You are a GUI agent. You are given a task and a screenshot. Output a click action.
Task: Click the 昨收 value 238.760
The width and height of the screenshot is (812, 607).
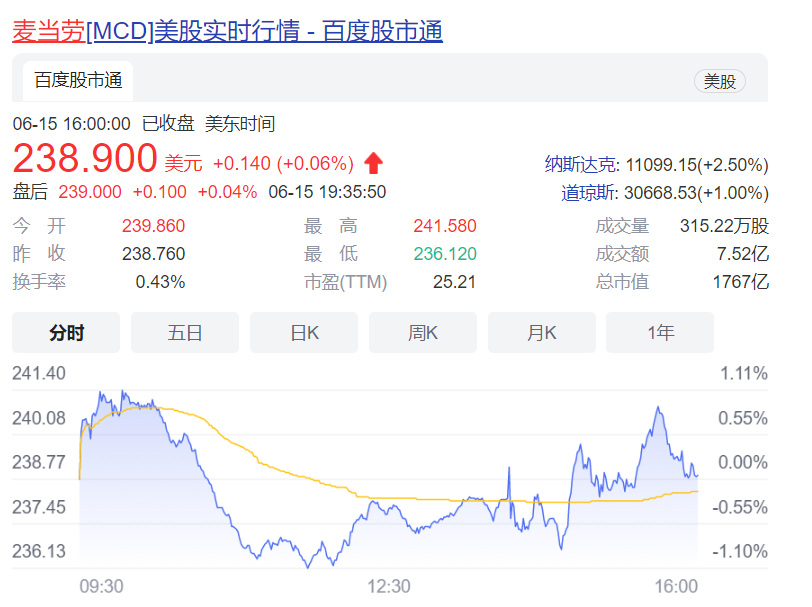pyautogui.click(x=153, y=254)
